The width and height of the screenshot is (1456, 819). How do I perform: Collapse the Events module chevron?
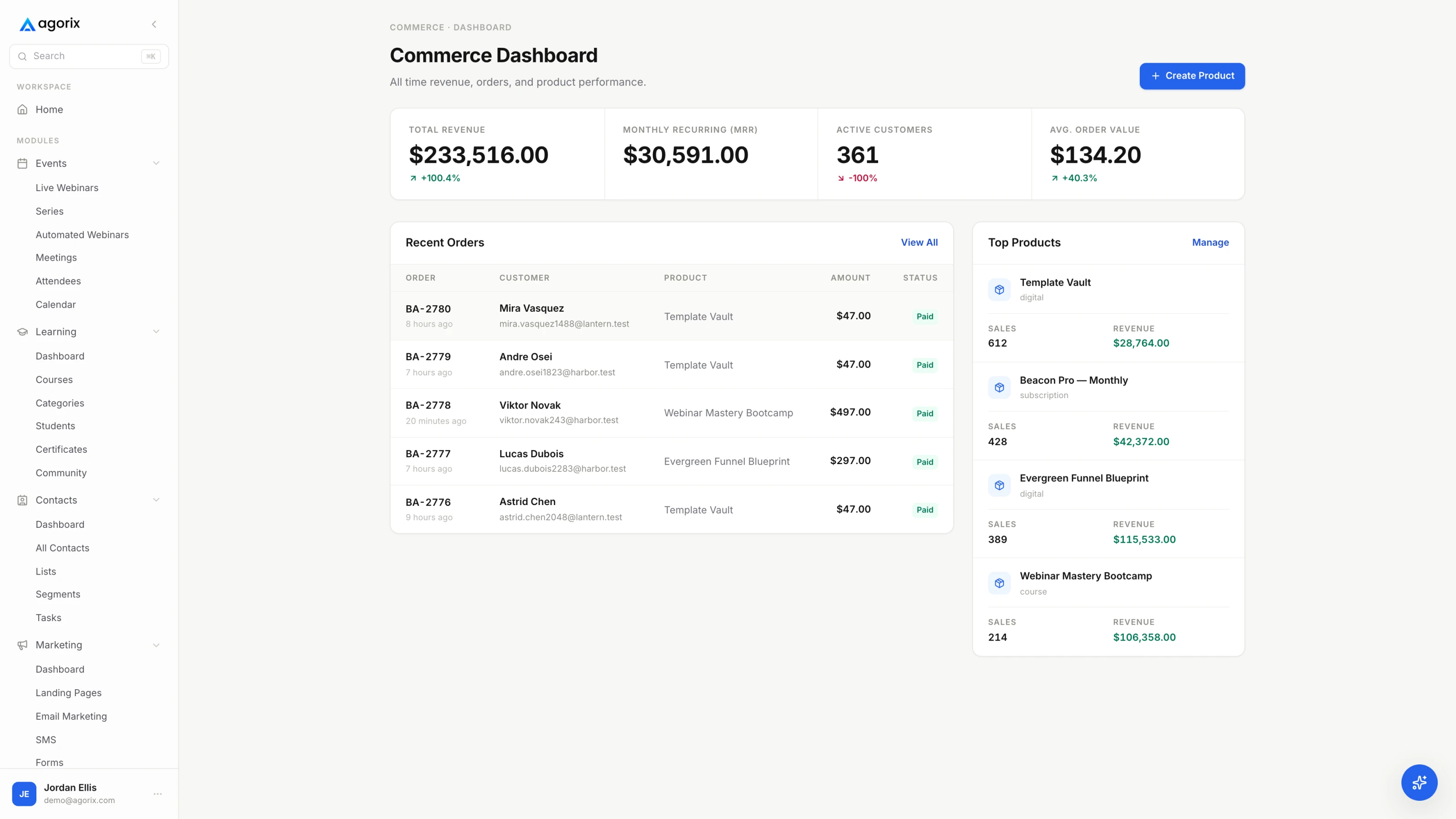pos(156,163)
